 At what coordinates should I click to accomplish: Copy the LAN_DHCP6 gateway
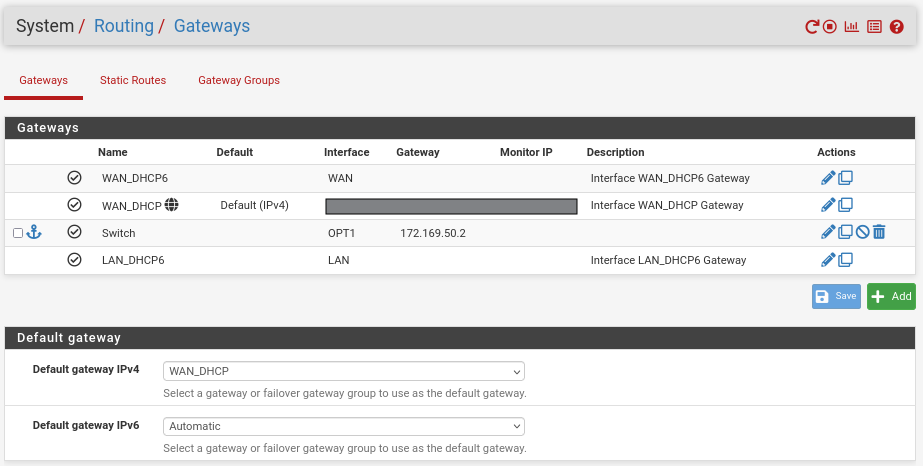click(x=845, y=259)
